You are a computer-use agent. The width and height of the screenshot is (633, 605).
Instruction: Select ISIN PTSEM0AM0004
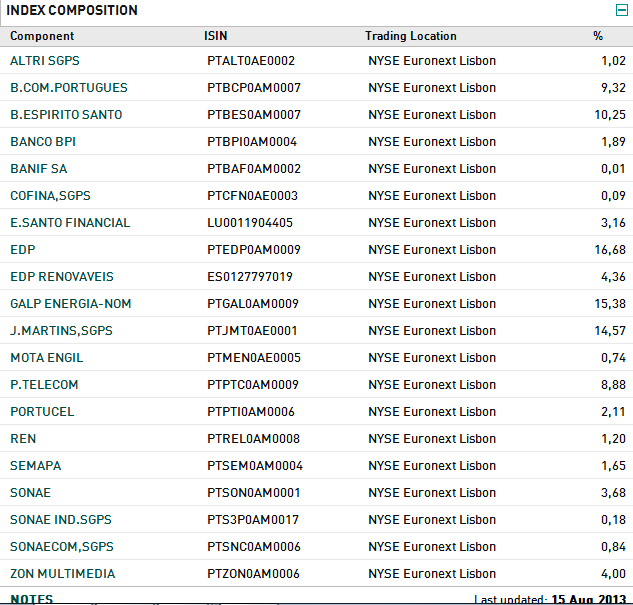click(255, 466)
